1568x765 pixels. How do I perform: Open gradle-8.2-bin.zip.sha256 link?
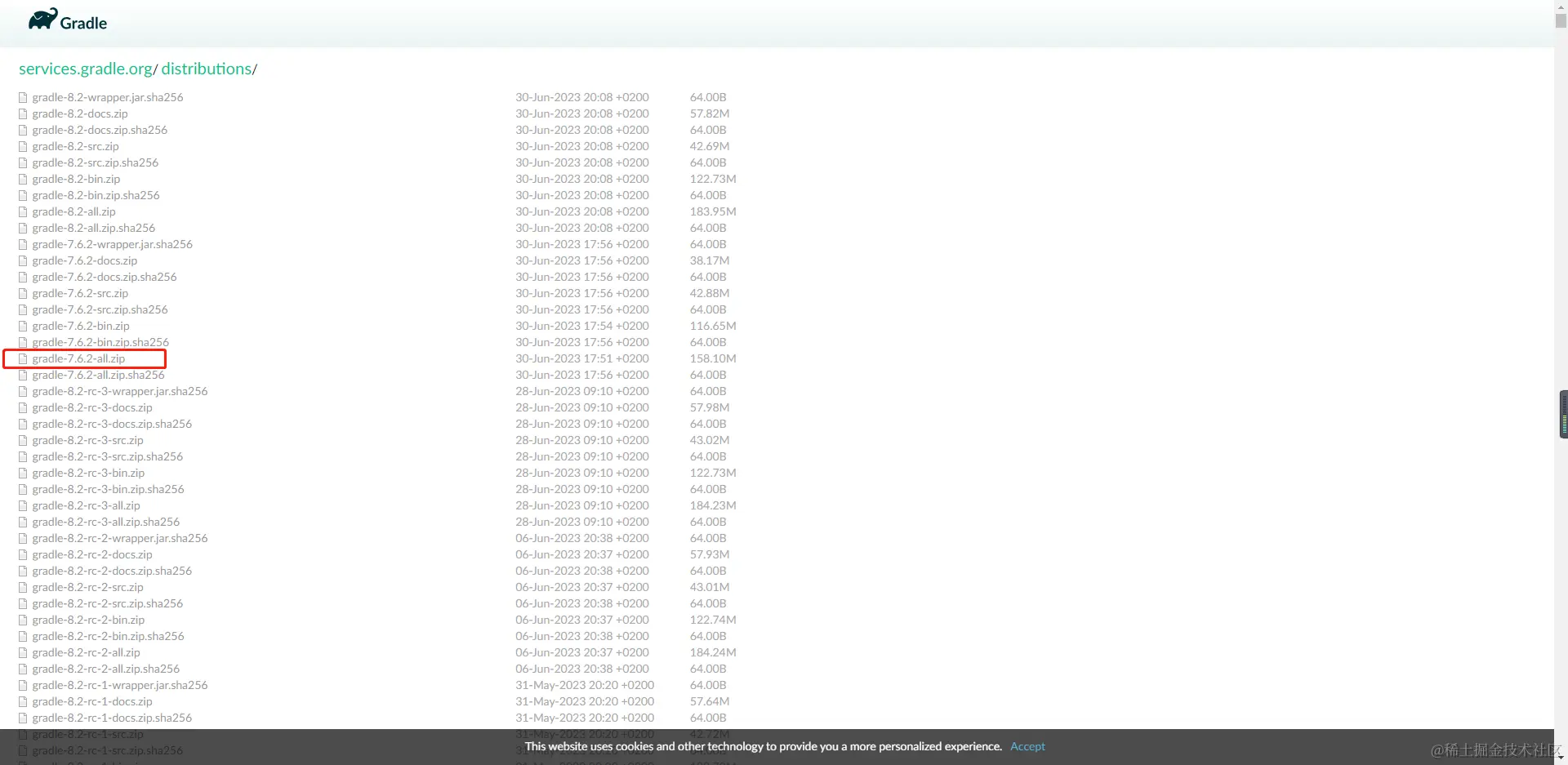point(96,195)
